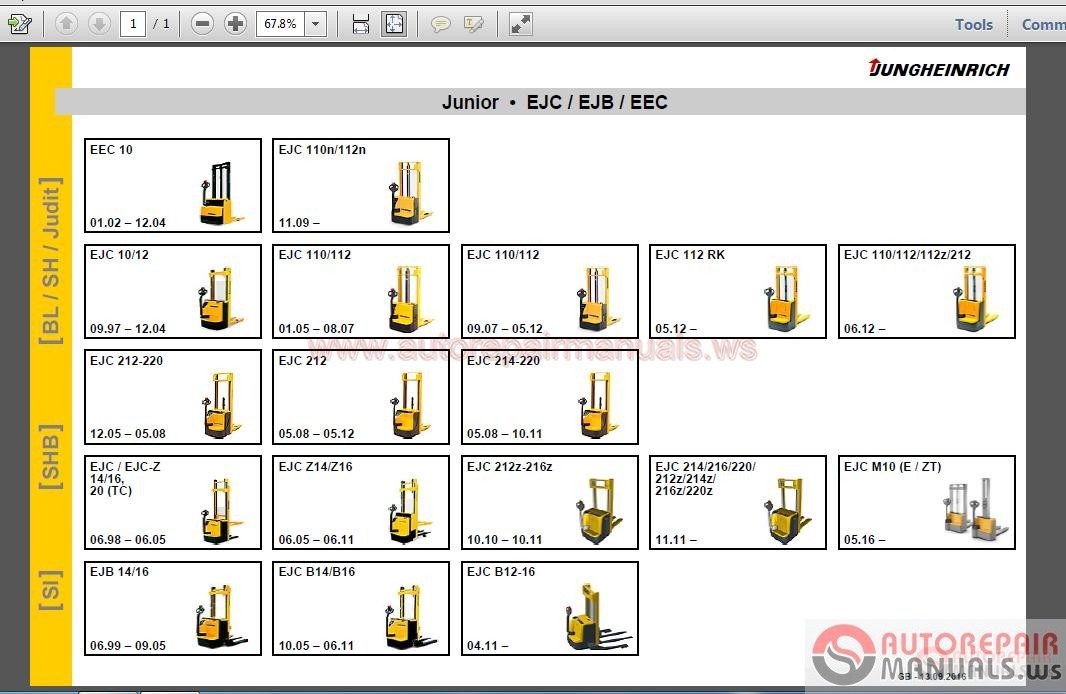Select the fit width scrolling icon
The width and height of the screenshot is (1066, 694).
(x=361, y=24)
